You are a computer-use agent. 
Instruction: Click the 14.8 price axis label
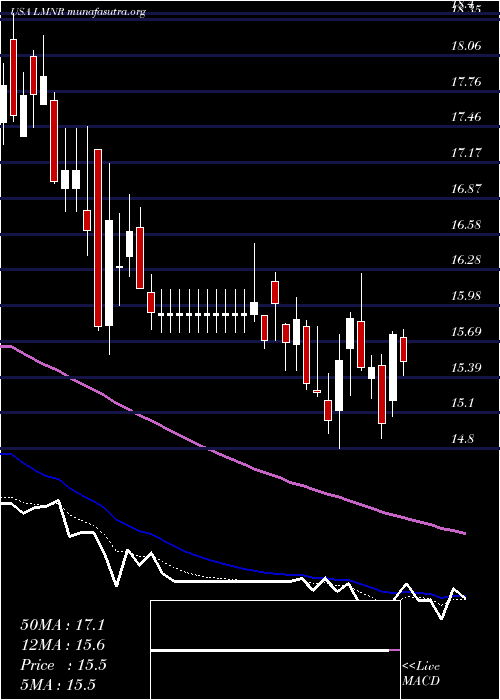(x=462, y=439)
